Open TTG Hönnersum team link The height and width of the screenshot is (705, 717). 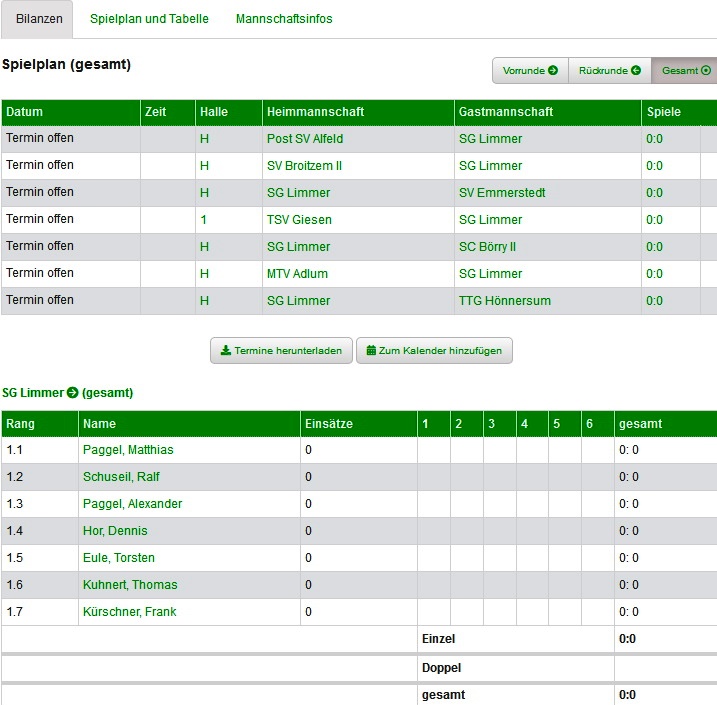(x=504, y=301)
